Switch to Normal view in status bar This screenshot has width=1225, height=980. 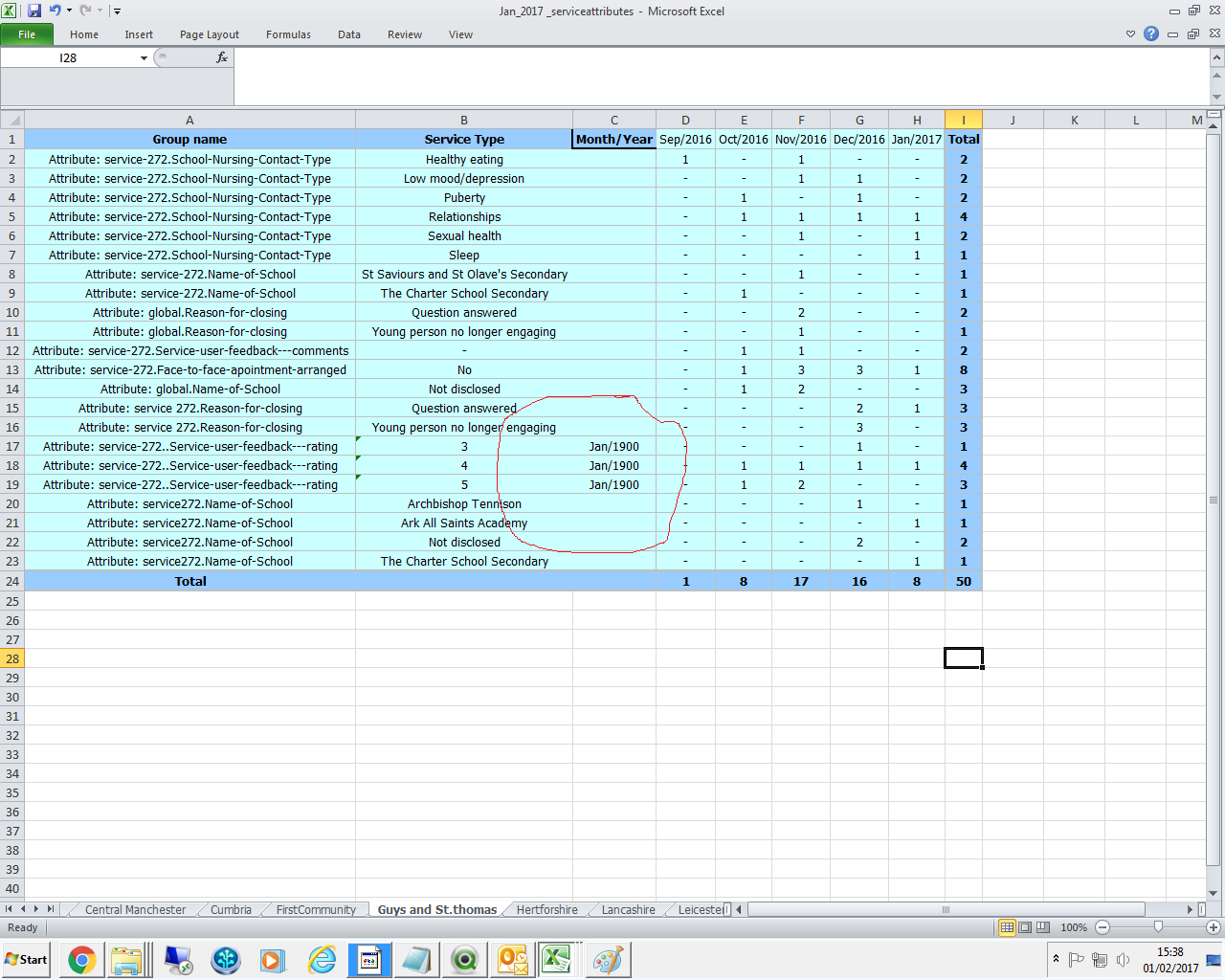[x=1007, y=927]
